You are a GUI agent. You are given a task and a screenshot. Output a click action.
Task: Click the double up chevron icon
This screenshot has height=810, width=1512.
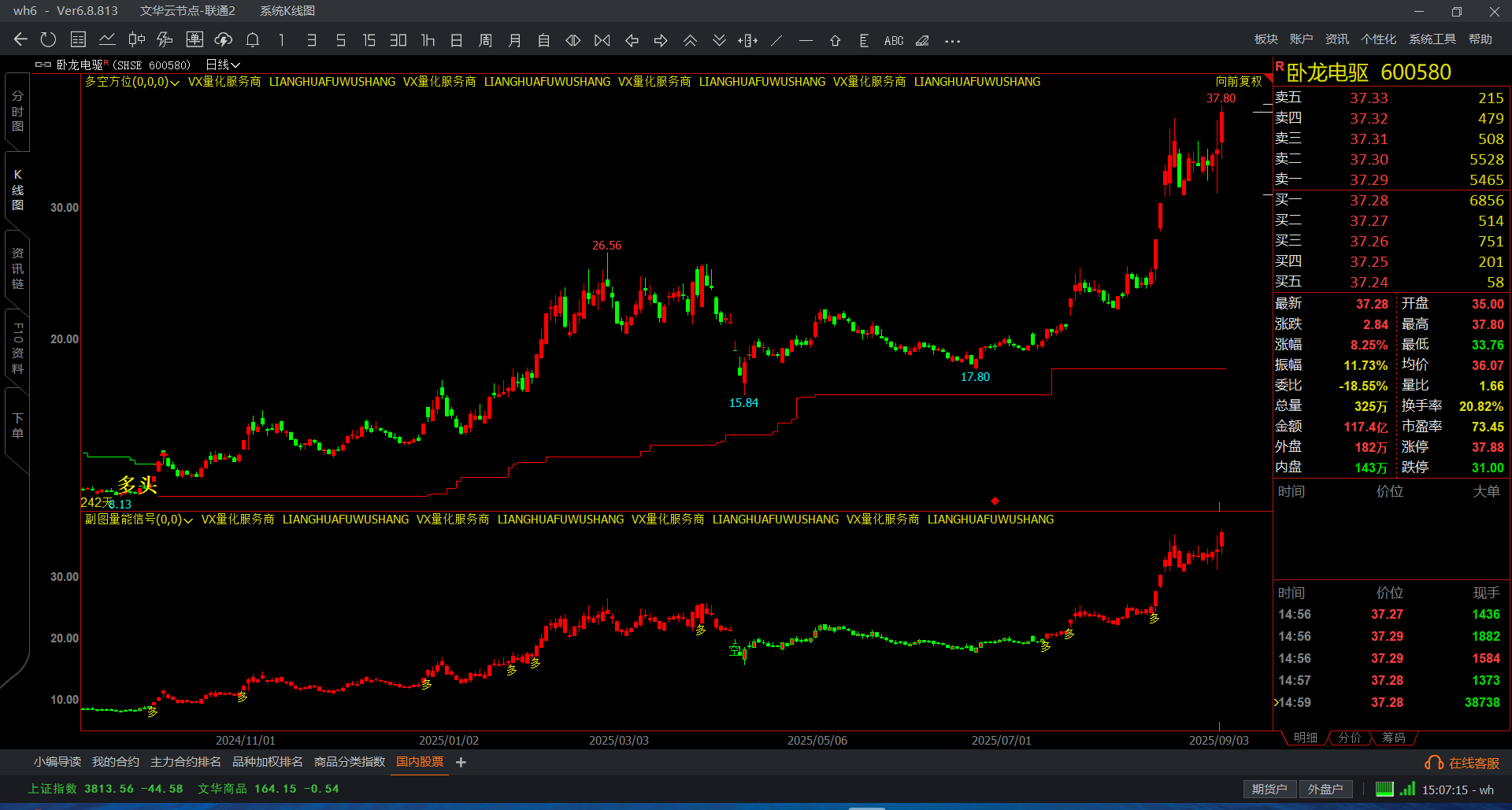click(x=690, y=40)
